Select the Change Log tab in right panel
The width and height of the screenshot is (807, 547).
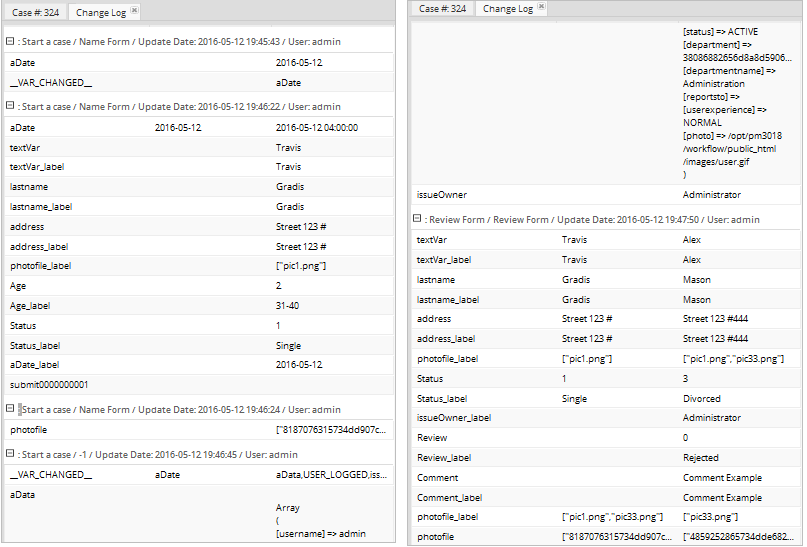coord(507,9)
